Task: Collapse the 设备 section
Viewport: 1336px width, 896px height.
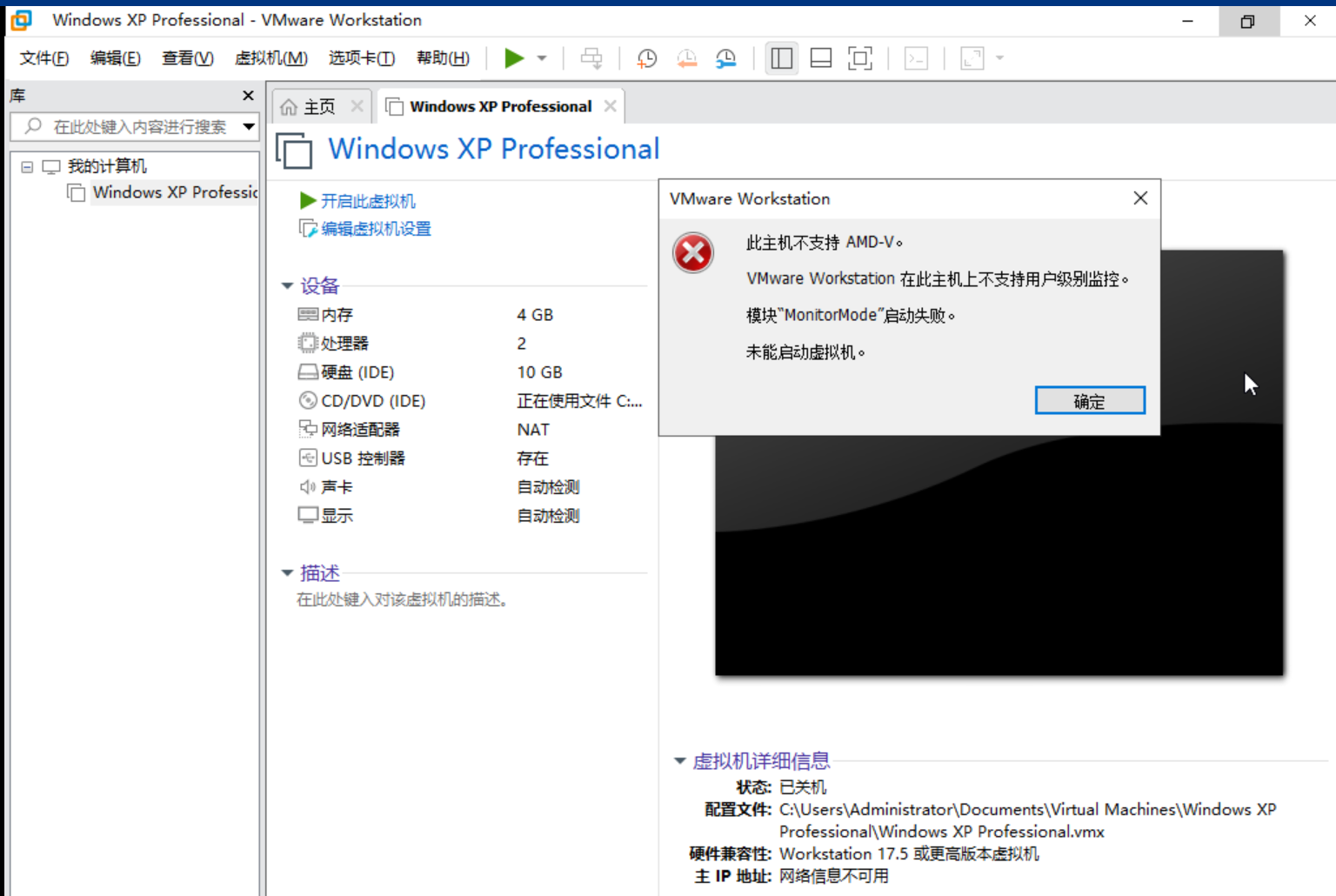Action: (288, 285)
